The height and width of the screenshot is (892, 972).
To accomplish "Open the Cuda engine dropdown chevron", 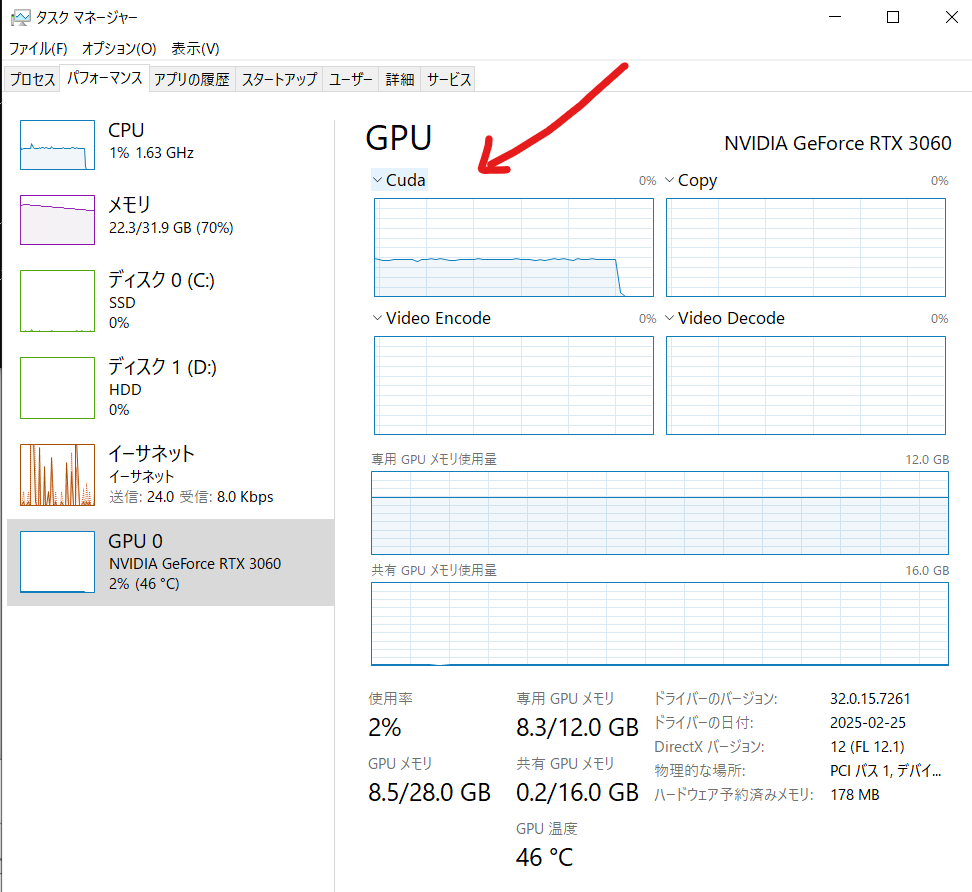I will pos(378,180).
